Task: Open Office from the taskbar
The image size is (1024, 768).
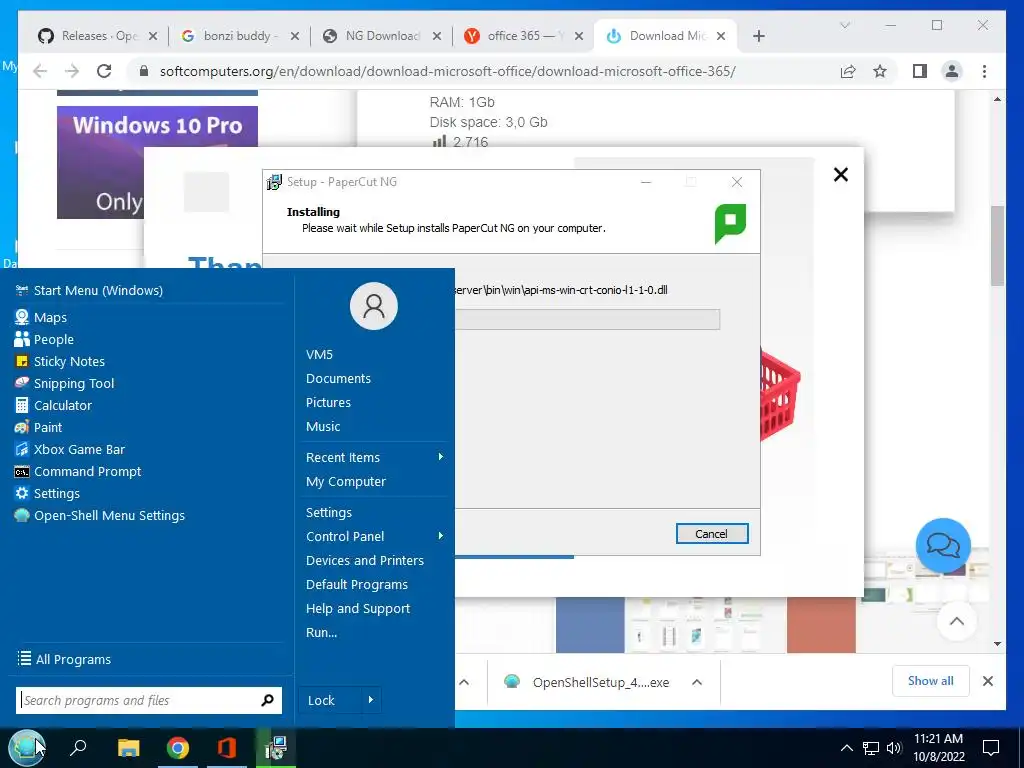Action: [x=227, y=747]
